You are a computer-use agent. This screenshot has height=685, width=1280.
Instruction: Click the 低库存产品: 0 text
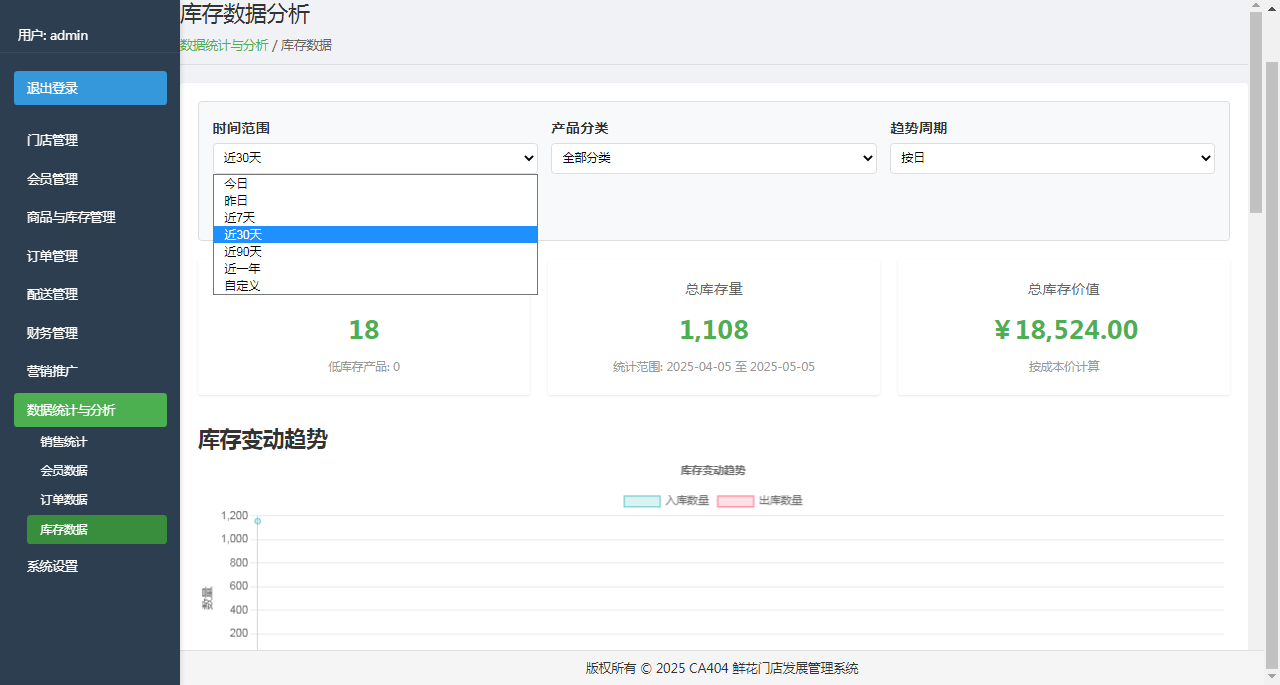(x=364, y=367)
